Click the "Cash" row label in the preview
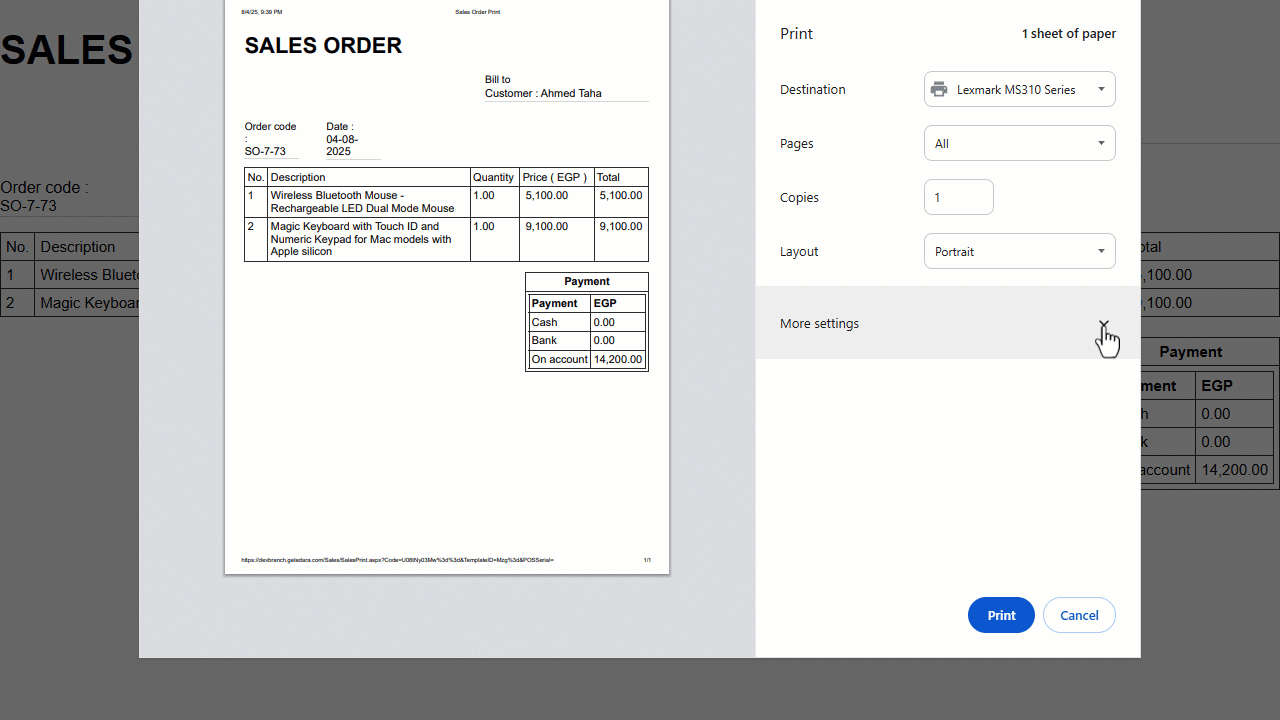The image size is (1280, 720). [x=545, y=322]
